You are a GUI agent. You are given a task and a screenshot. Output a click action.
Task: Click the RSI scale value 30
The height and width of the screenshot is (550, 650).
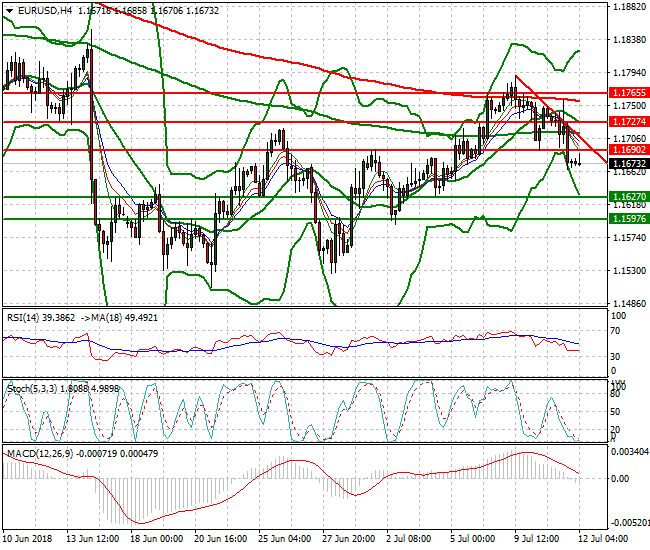(x=616, y=356)
